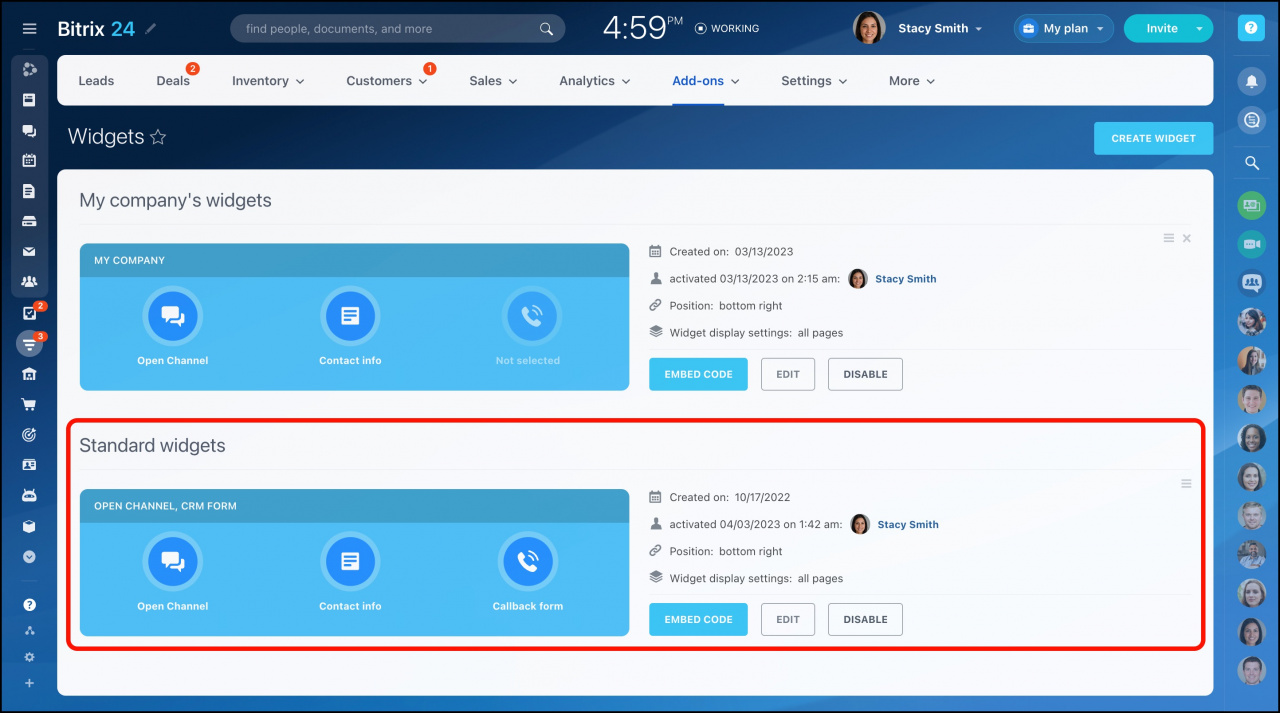Open the My Company widget hamburger menu handle

[x=1168, y=238]
